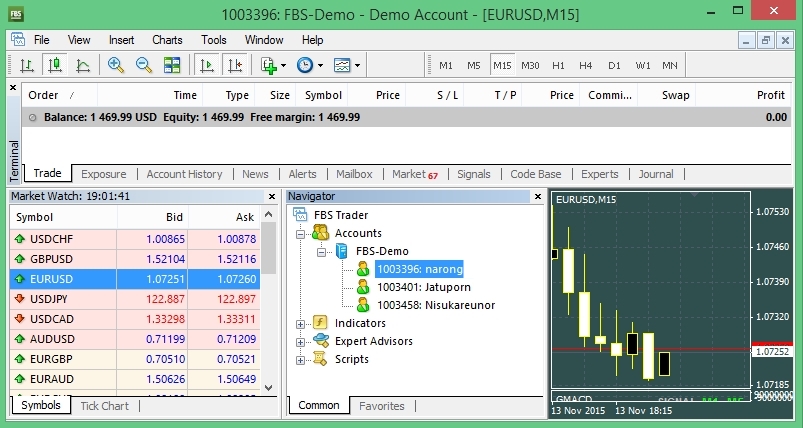Open the View menu

point(79,40)
